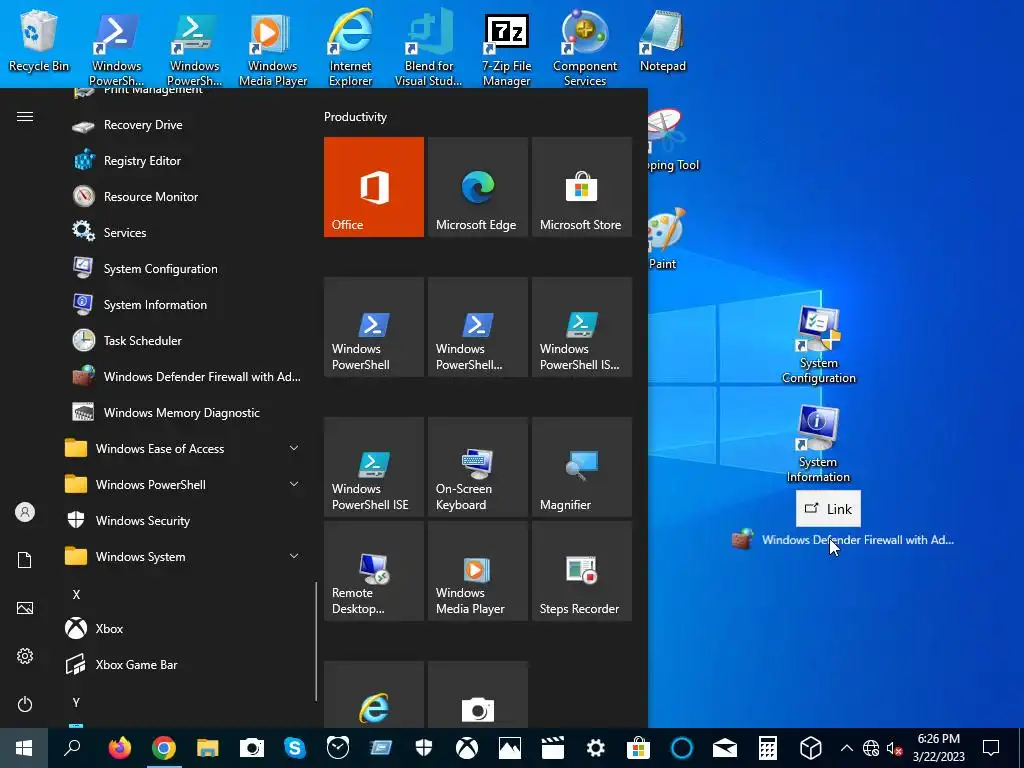
Task: Click the Power button in Start sidebar
Action: (x=25, y=704)
